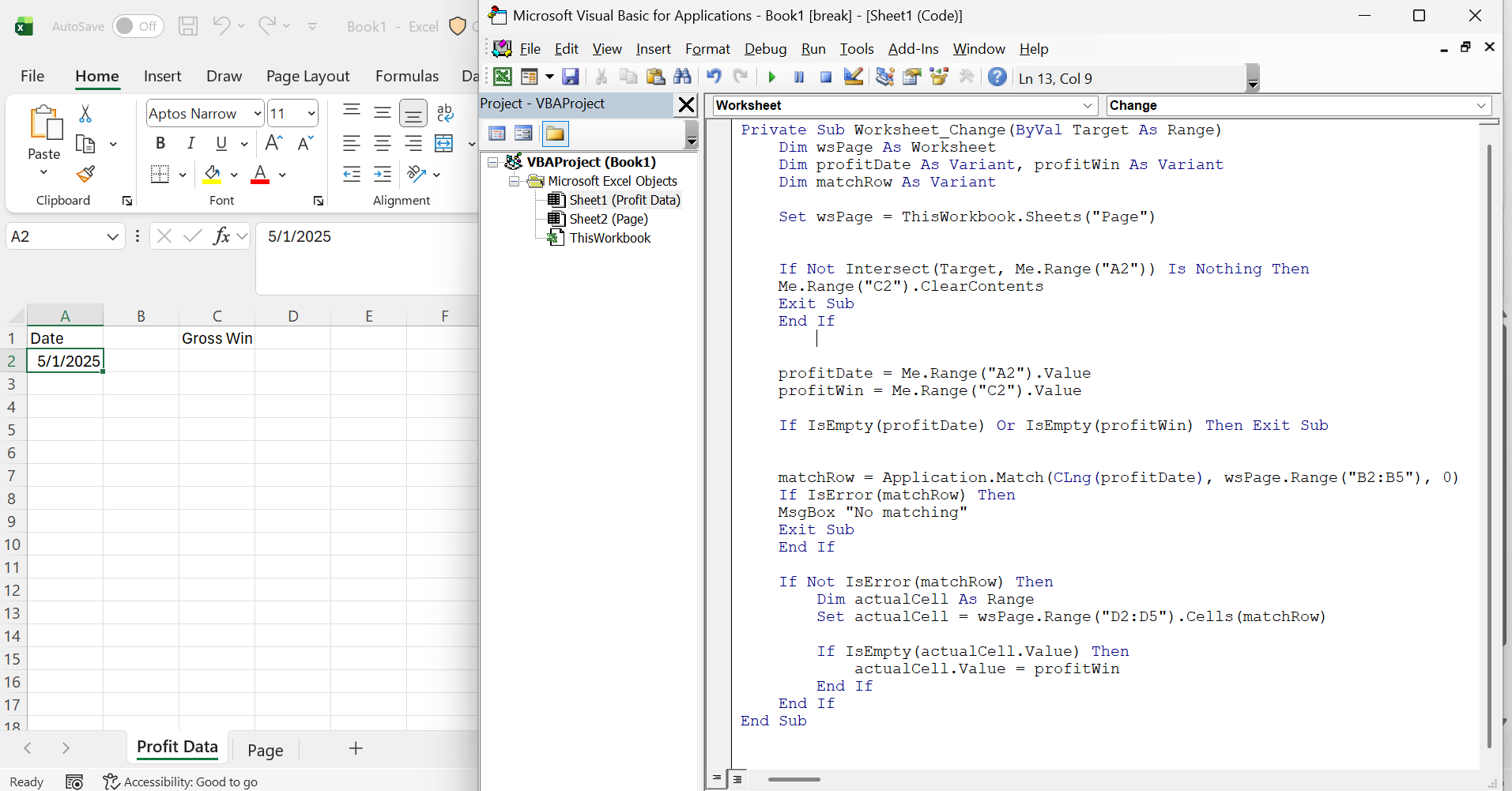This screenshot has height=791, width=1512.
Task: Save the VBA project with the disk icon
Action: (x=571, y=77)
